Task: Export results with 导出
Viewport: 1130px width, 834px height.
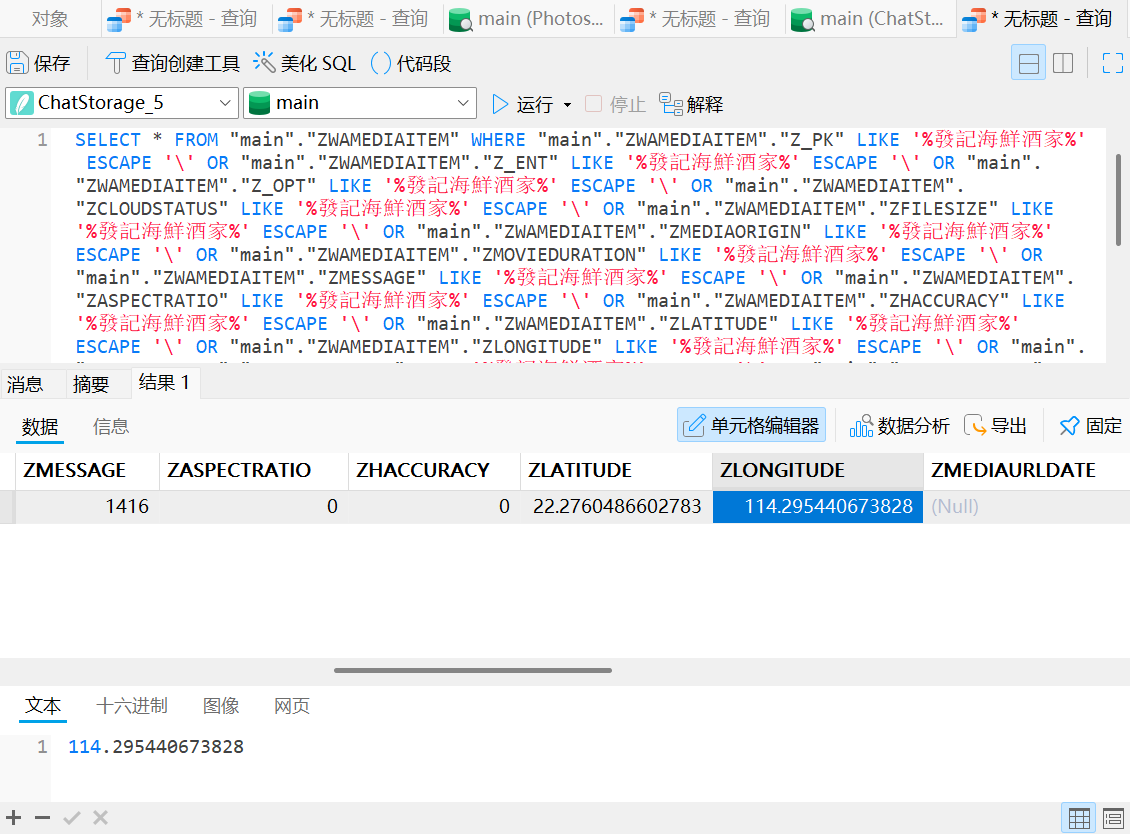Action: pos(995,426)
